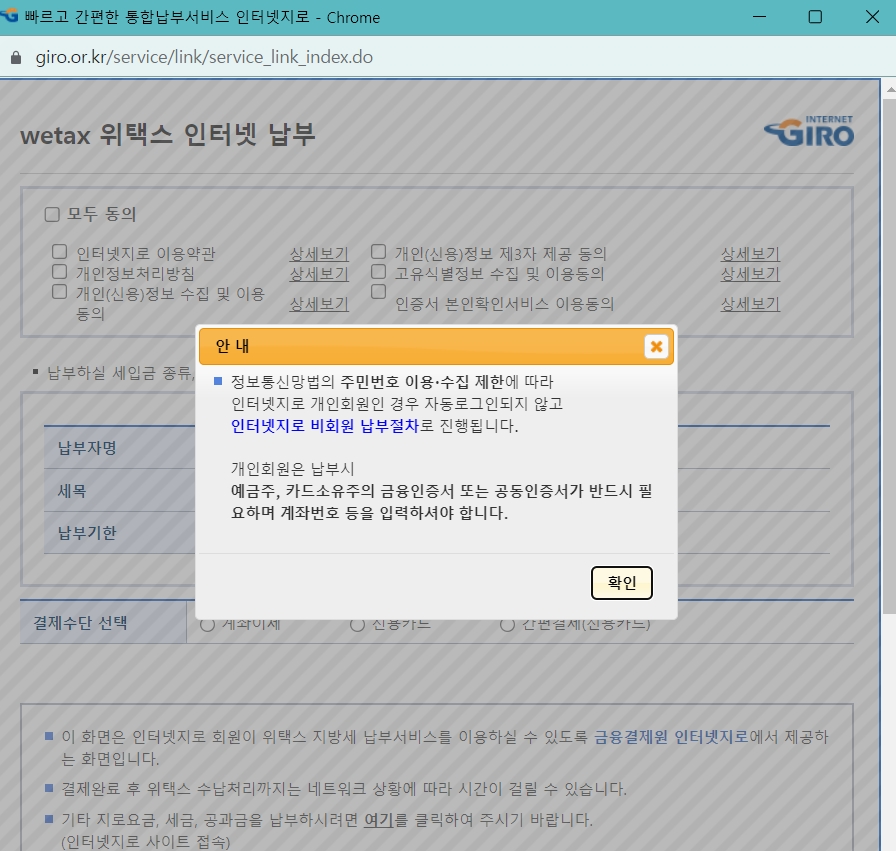Click the page vertical scrollbar

889,357
